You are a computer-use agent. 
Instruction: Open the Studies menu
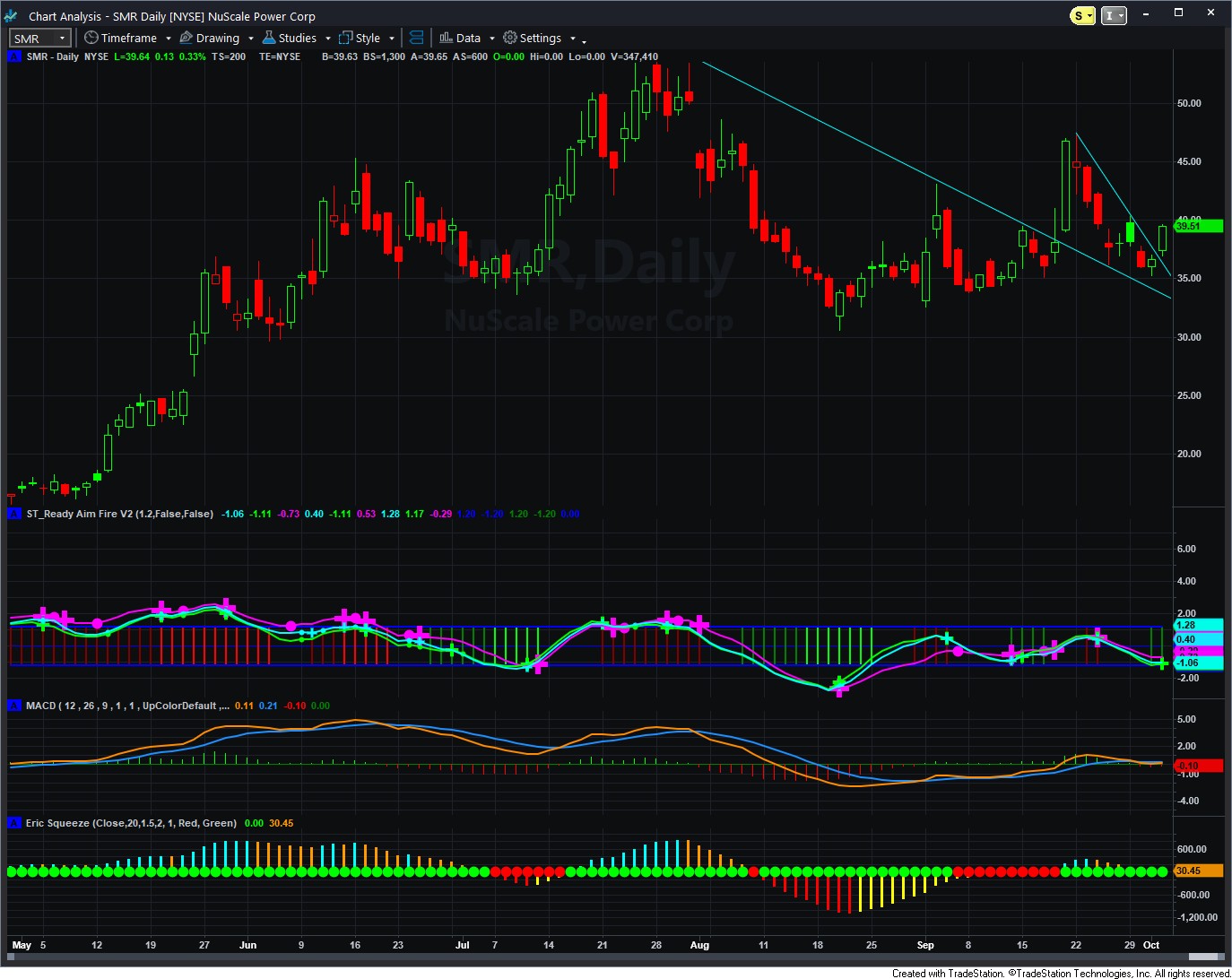pyautogui.click(x=297, y=38)
